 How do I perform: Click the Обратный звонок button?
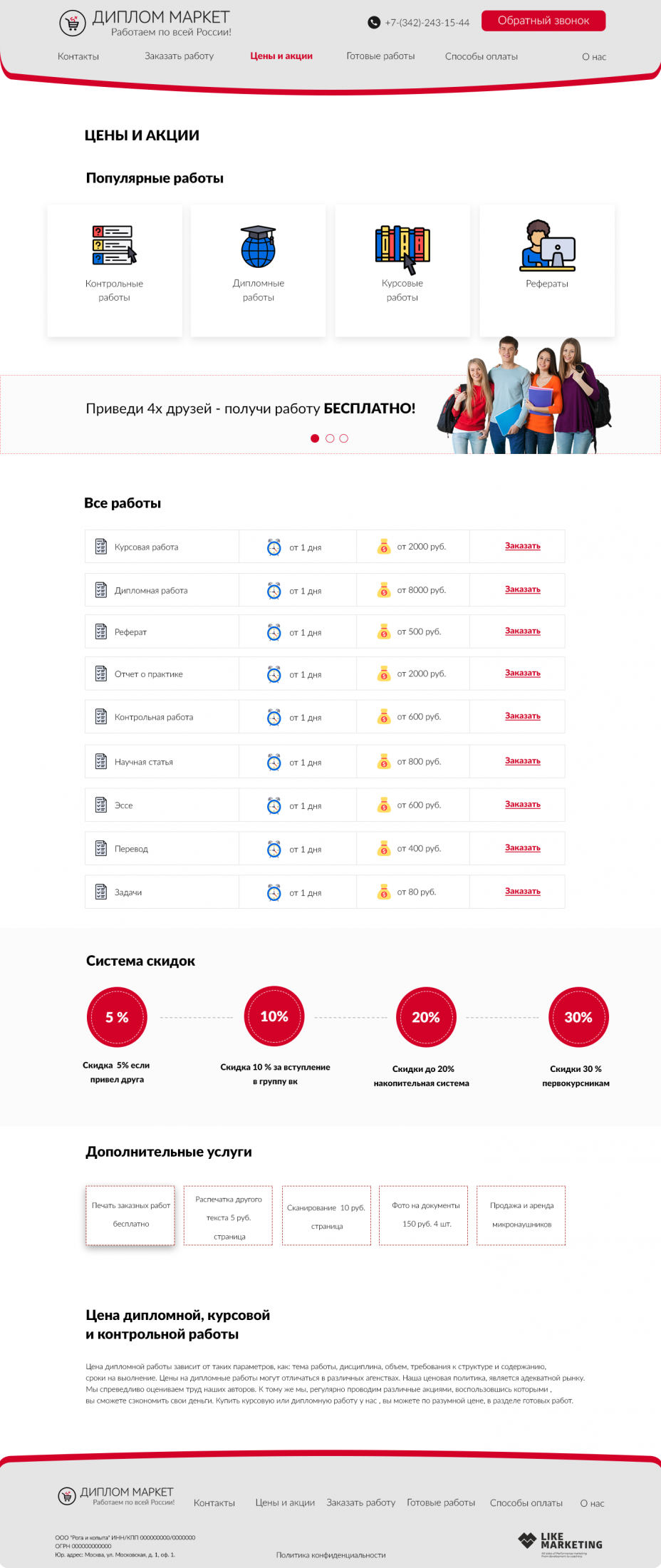point(543,21)
